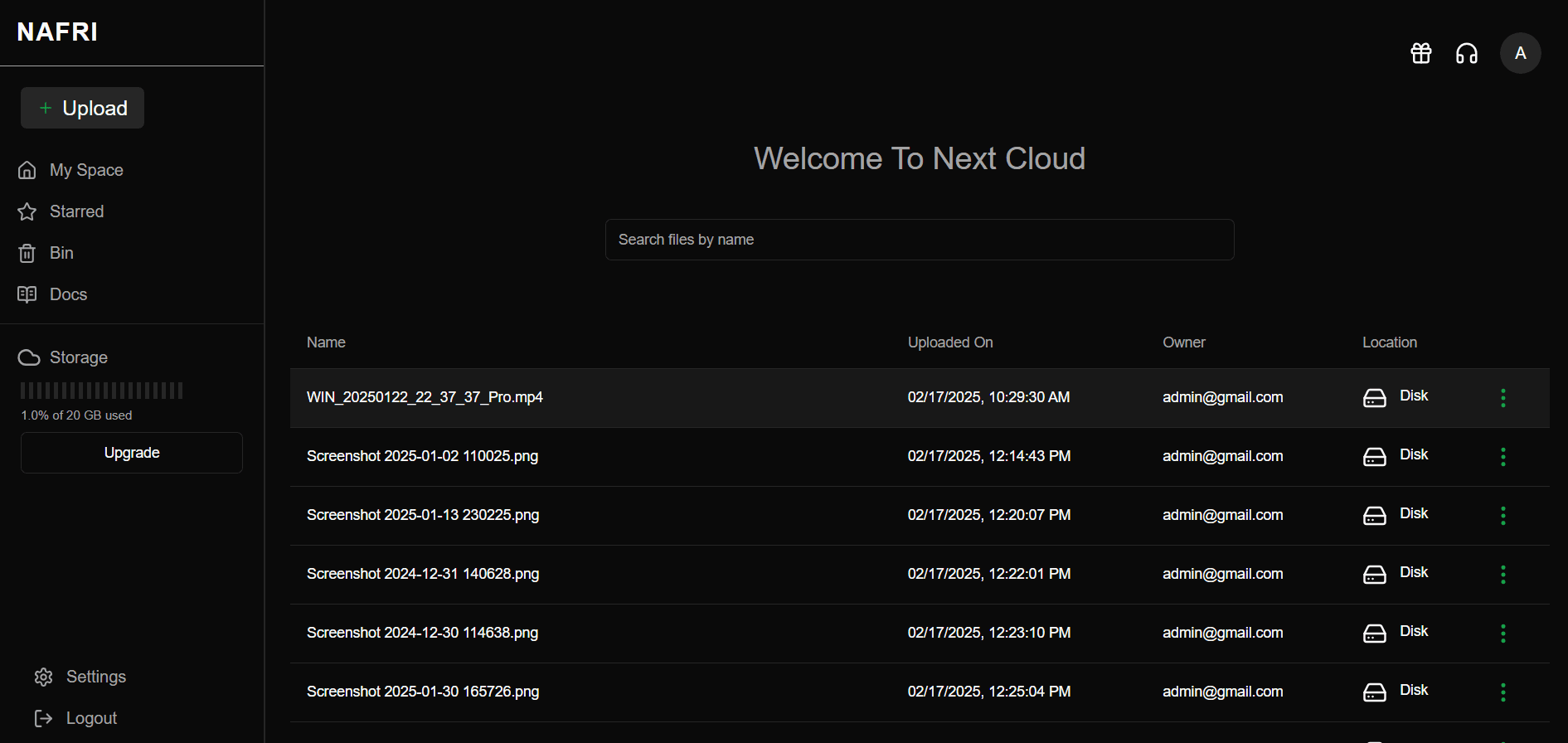Click the Upgrade storage button
The image size is (1568, 743).
pos(132,453)
